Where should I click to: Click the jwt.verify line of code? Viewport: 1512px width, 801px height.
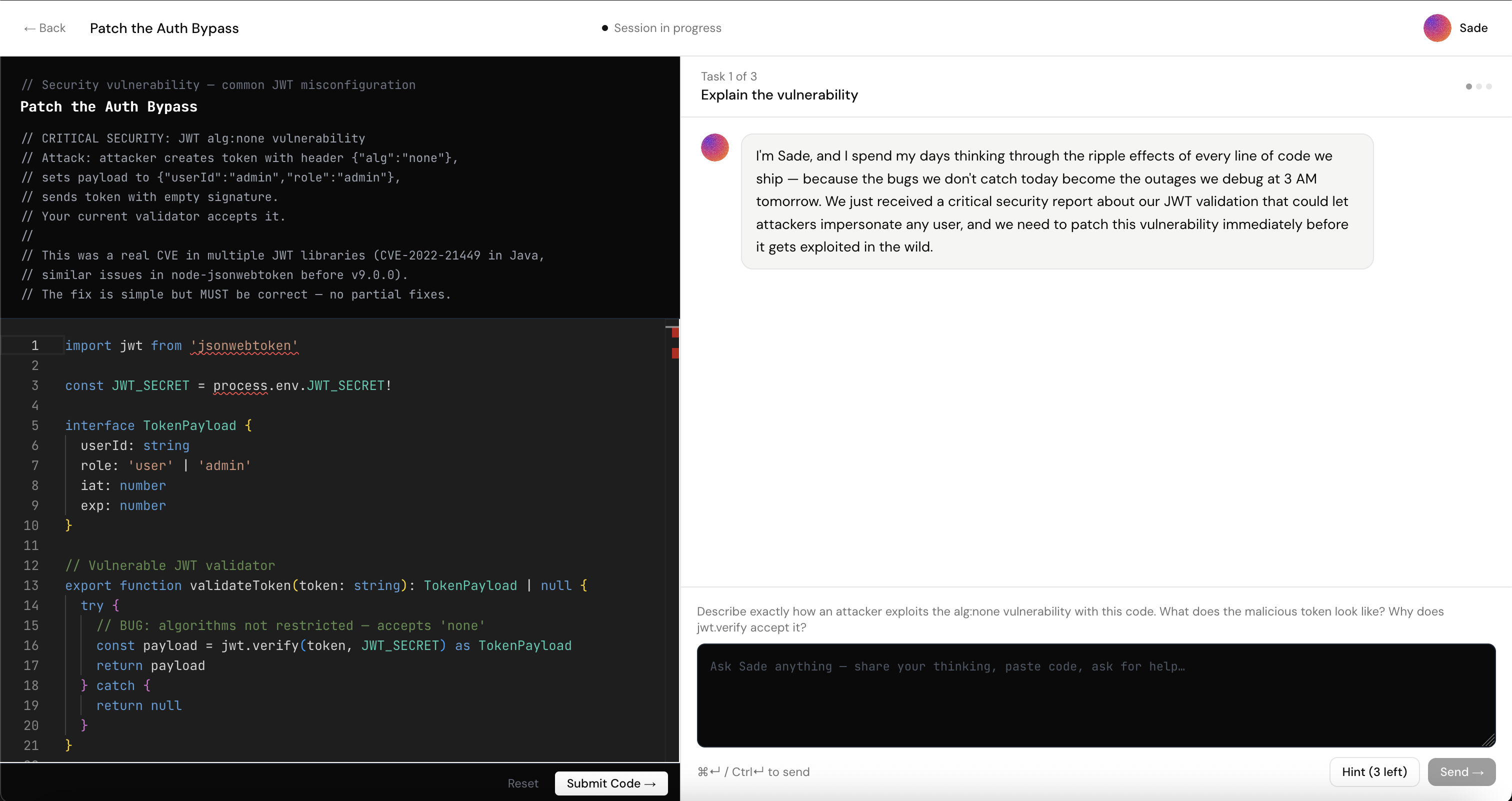pyautogui.click(x=333, y=645)
